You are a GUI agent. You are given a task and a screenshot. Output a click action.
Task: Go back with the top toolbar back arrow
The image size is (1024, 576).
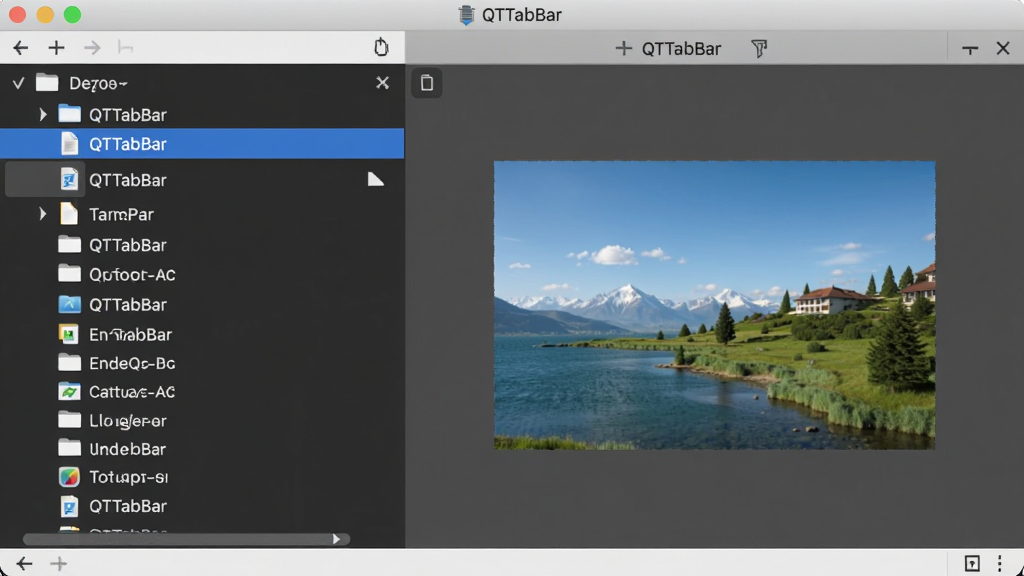point(21,48)
